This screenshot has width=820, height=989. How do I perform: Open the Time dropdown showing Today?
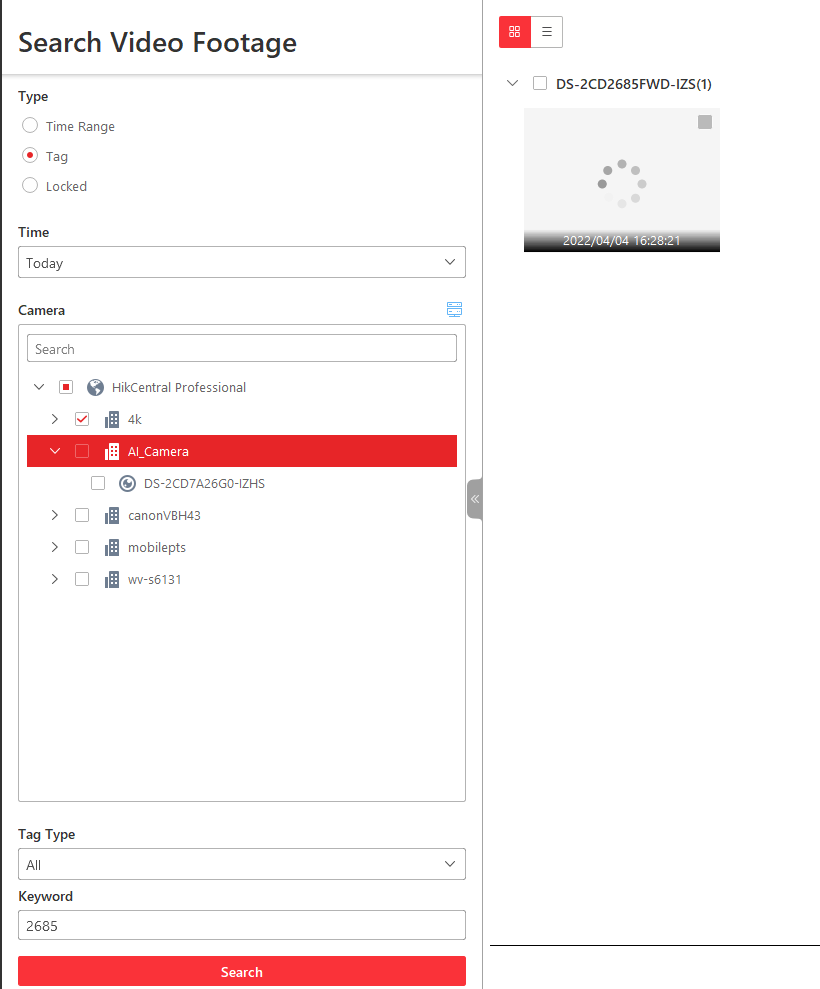(x=242, y=263)
